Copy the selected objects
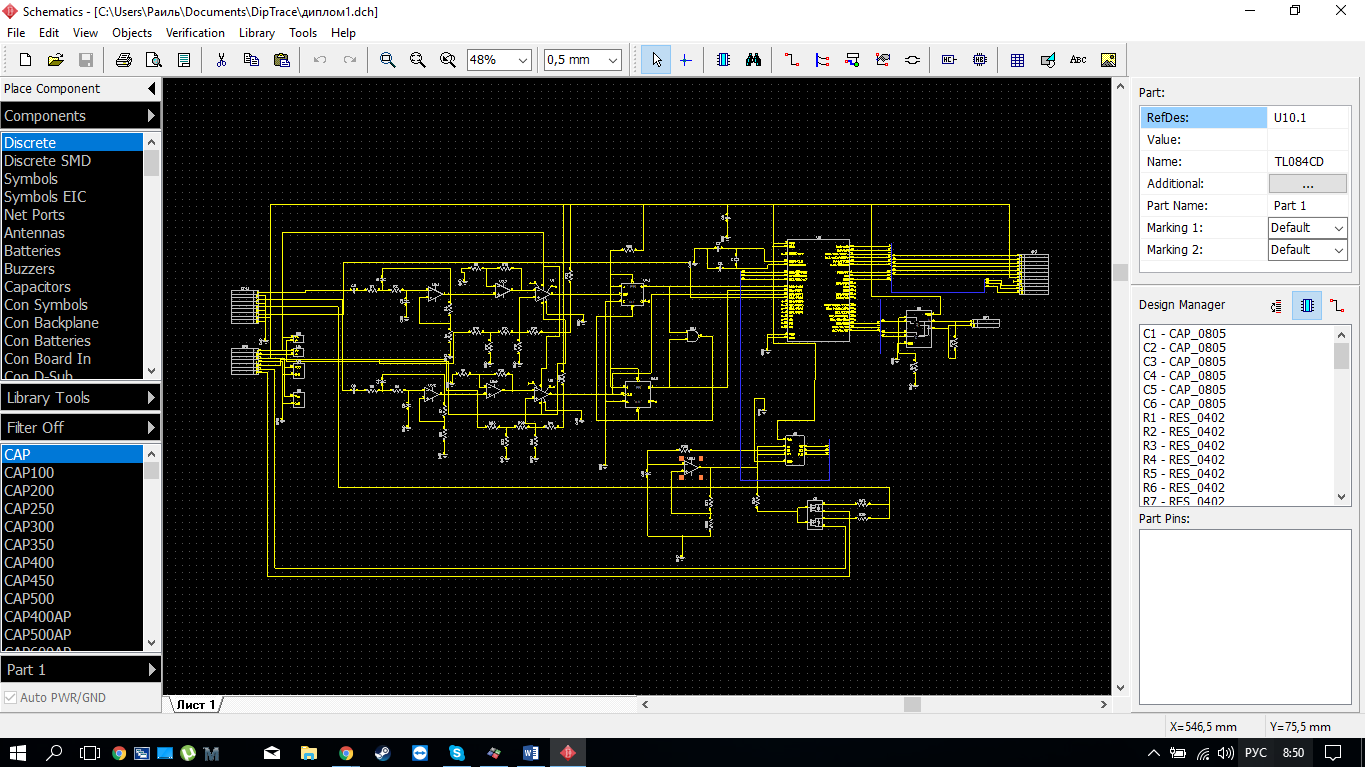Viewport: 1365px width, 767px height. 251,60
